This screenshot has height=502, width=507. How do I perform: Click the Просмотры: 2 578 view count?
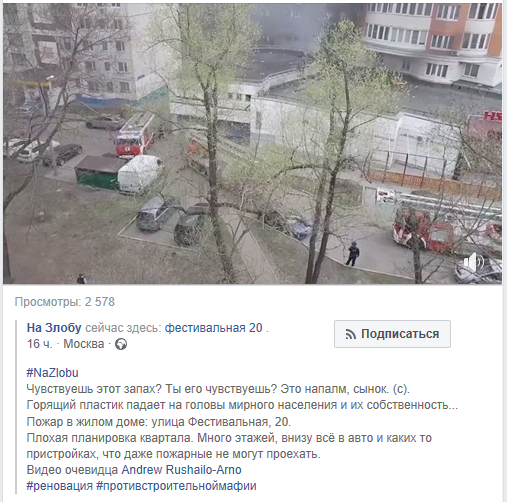coord(65,302)
